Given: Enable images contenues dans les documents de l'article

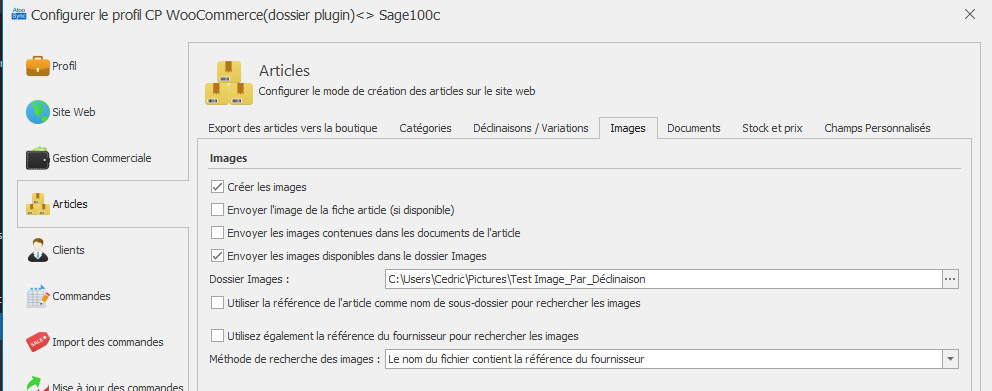Looking at the screenshot, I should point(218,233).
